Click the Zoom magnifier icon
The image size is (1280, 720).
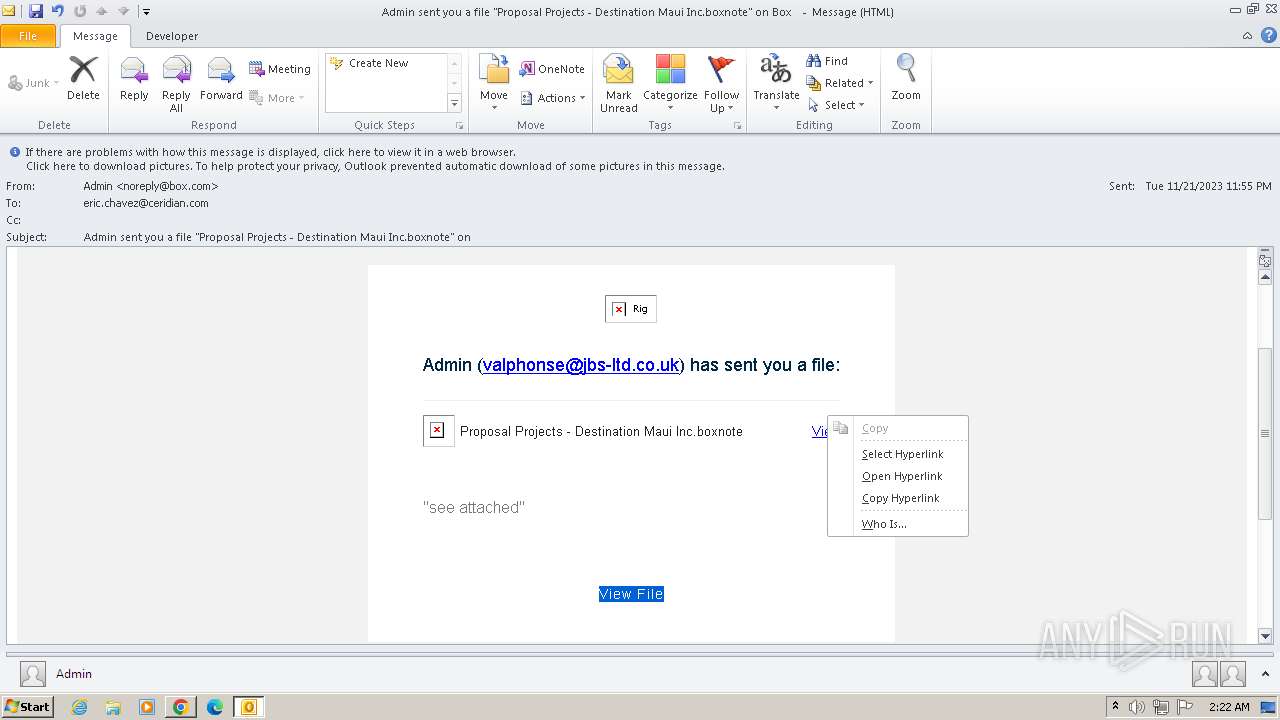tap(906, 78)
